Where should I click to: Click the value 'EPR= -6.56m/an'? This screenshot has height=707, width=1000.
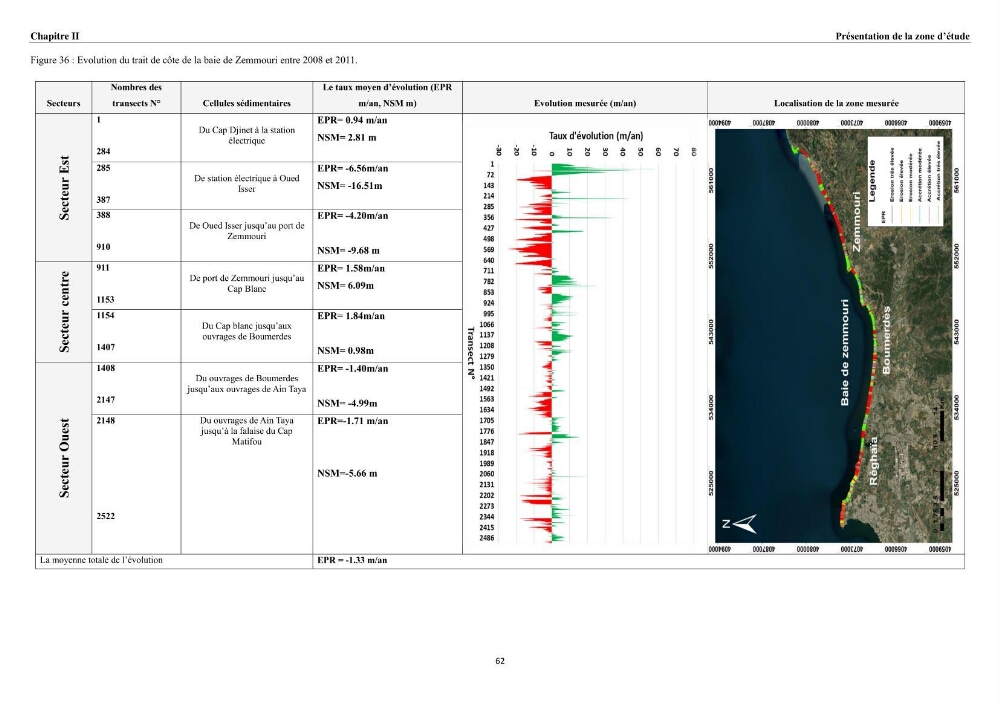pyautogui.click(x=353, y=169)
